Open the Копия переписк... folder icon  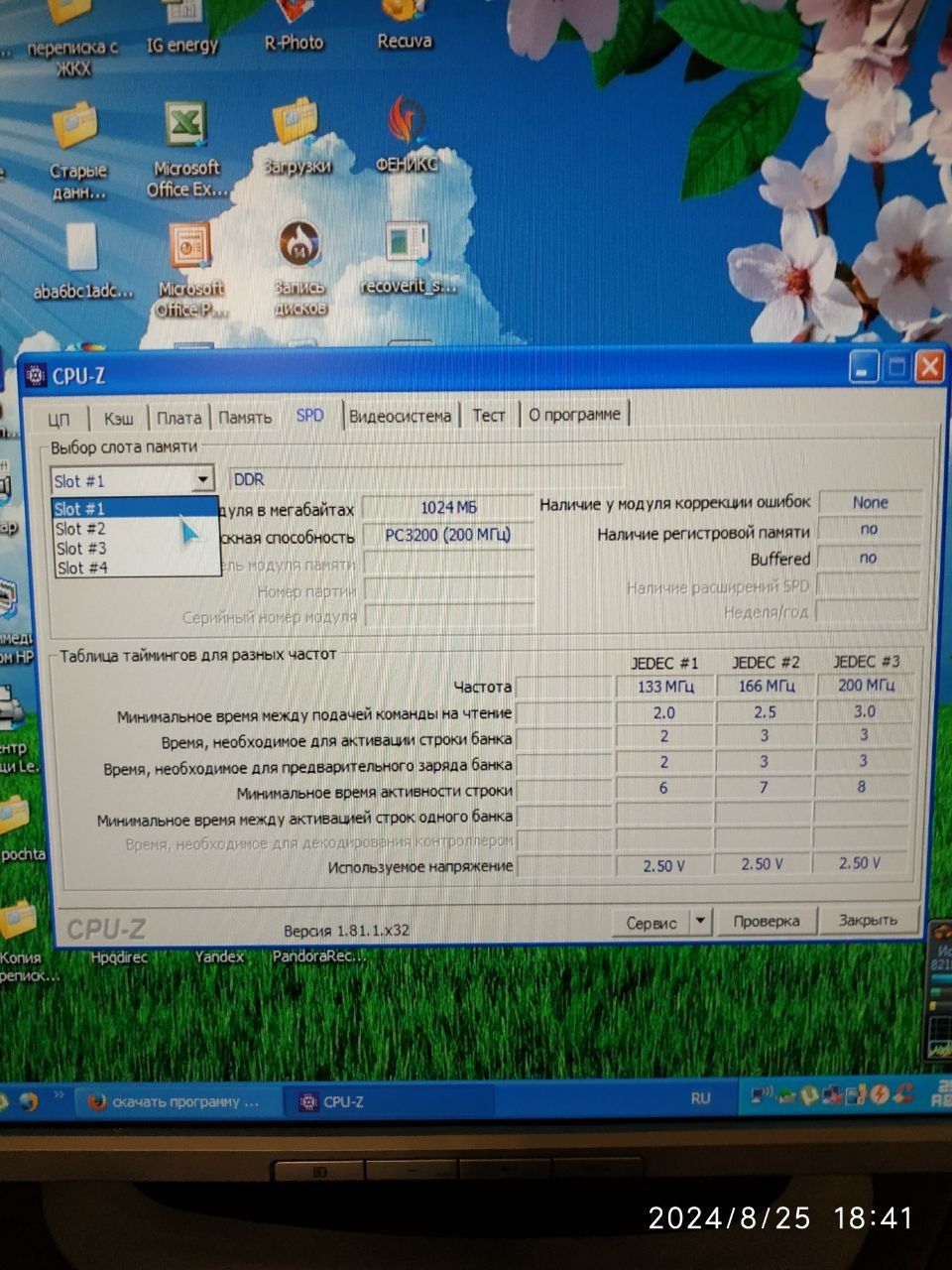pos(22,943)
